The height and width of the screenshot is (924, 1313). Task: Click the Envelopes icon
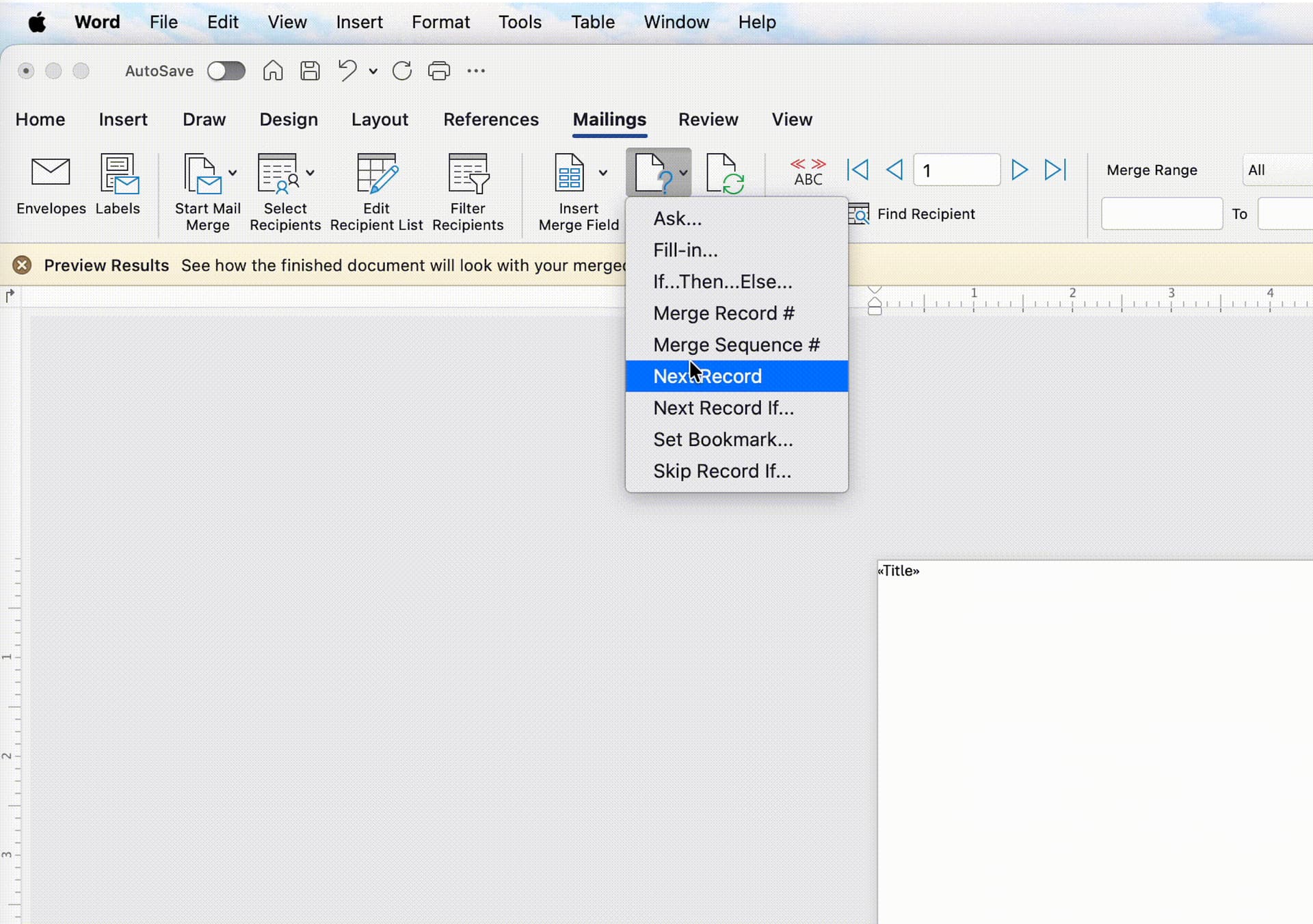pos(51,174)
